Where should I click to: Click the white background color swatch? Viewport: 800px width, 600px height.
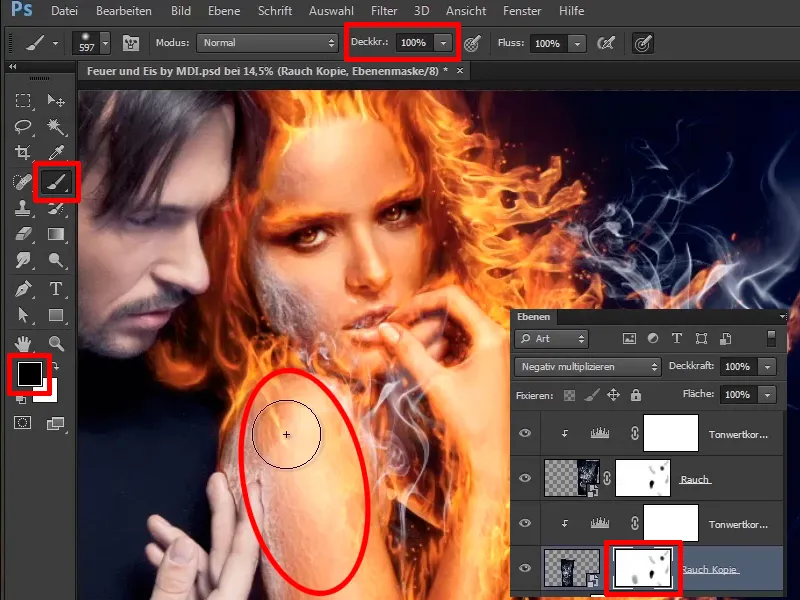point(50,394)
